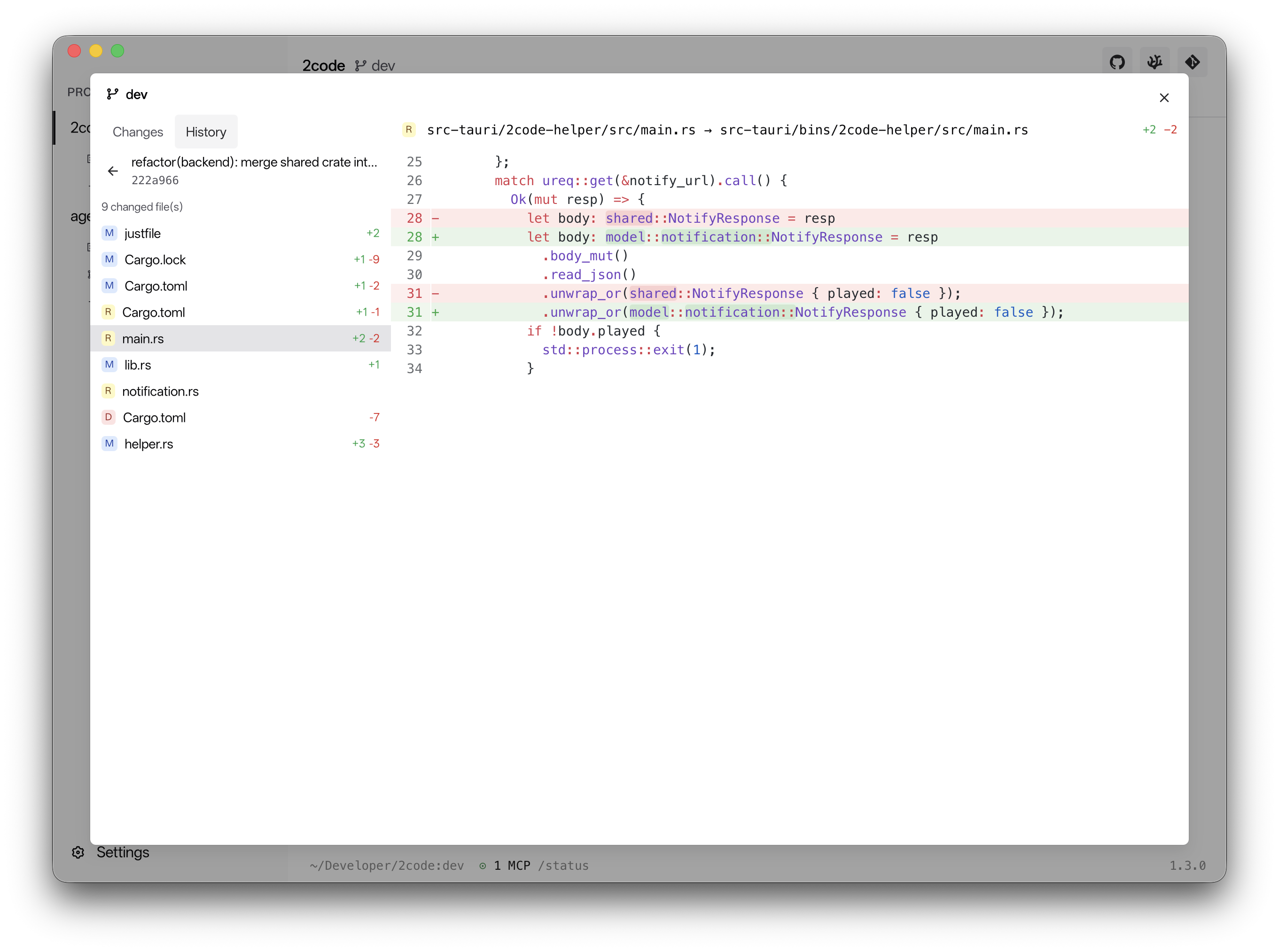Screen dimensions: 1279x952
Task: Close the dev diff overlay
Action: click(1164, 97)
